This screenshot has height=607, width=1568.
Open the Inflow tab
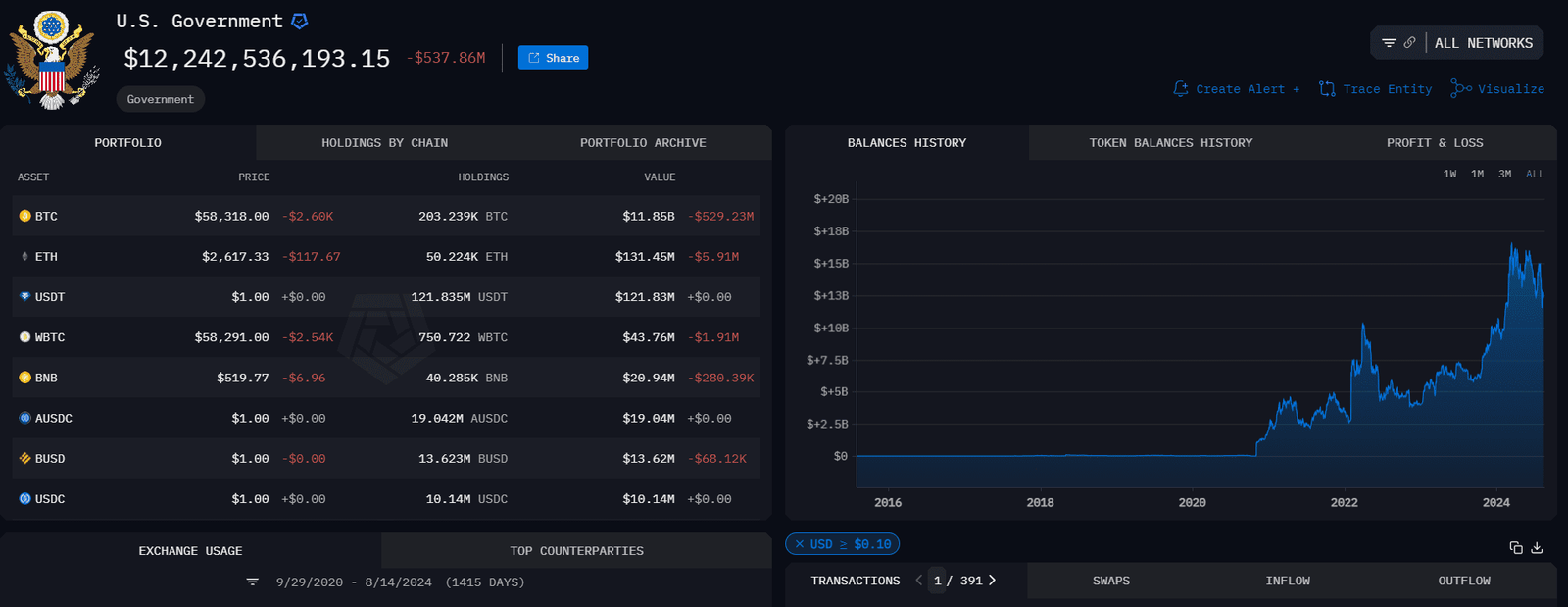tap(1288, 581)
